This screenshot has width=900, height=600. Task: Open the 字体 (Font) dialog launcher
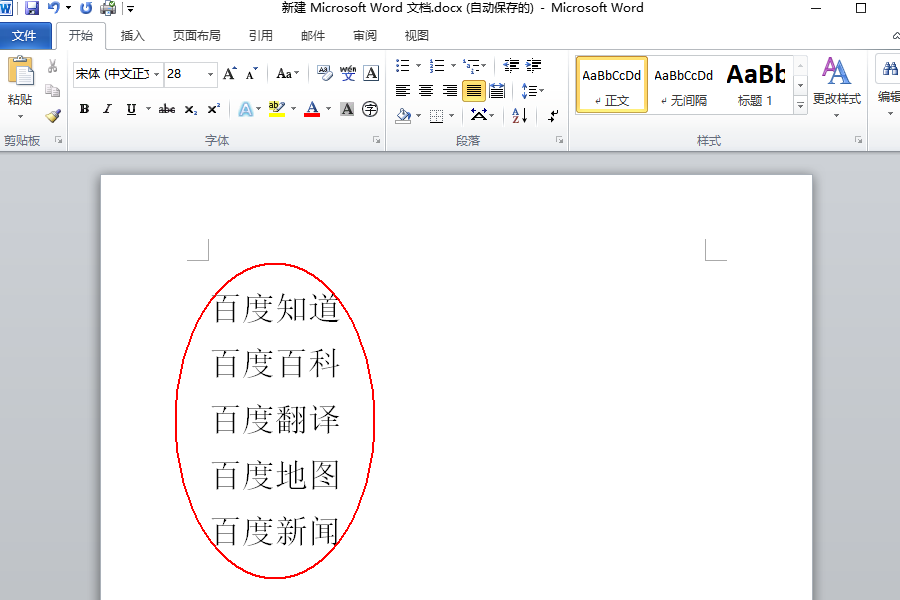click(377, 140)
